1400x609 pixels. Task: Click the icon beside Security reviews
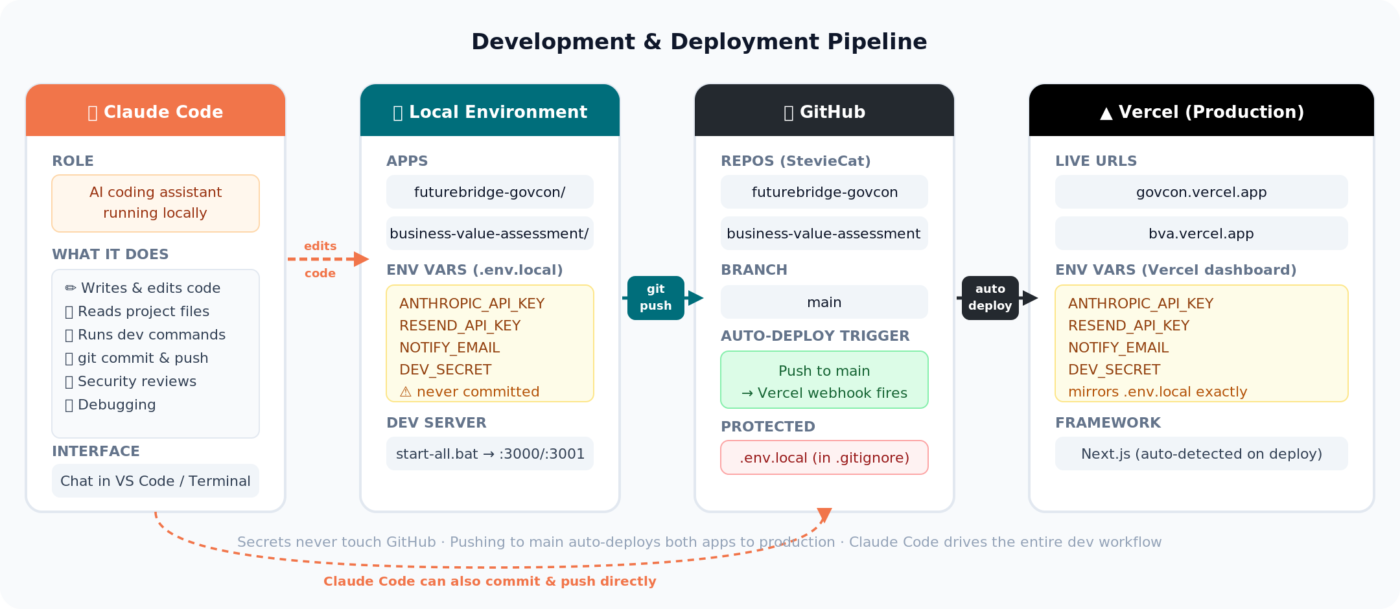(70, 381)
